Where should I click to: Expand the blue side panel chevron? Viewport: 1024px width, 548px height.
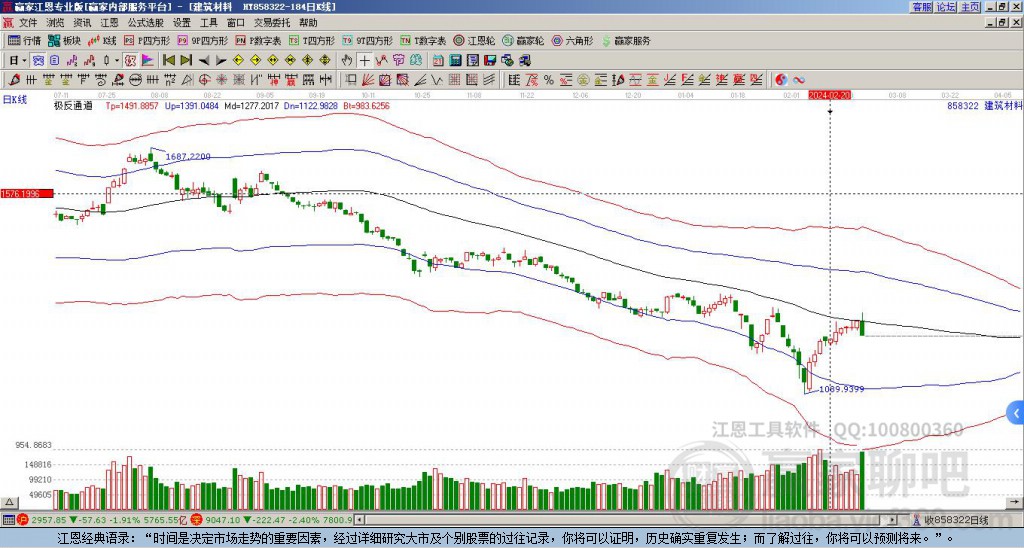pyautogui.click(x=1016, y=413)
